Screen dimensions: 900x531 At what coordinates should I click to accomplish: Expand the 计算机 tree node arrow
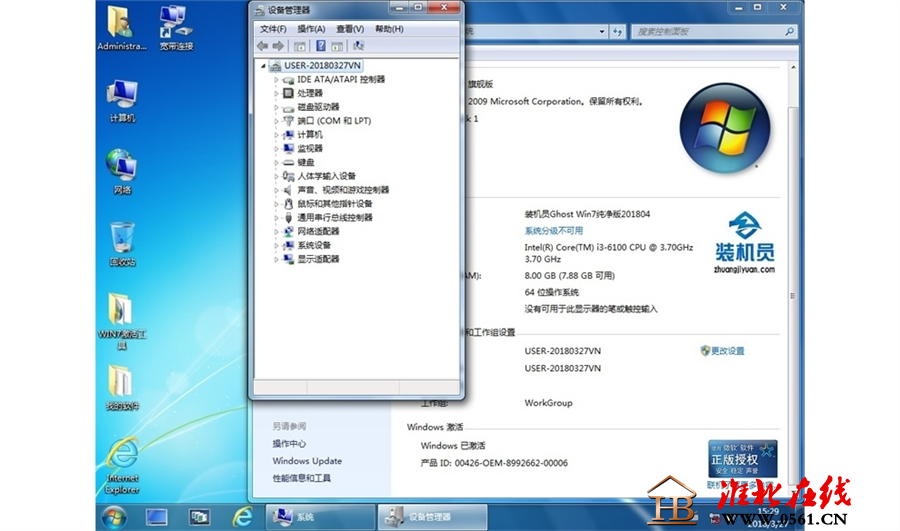[x=276, y=135]
